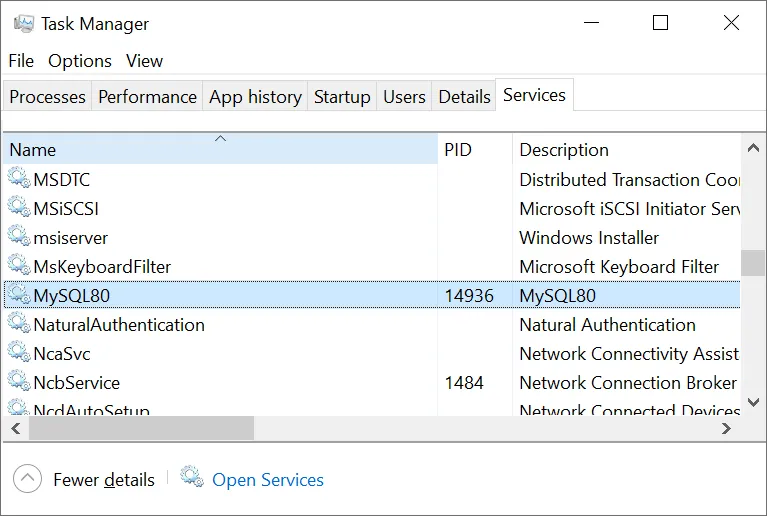The width and height of the screenshot is (767, 516).
Task: Click the NcbService gear icon
Action: point(19,382)
